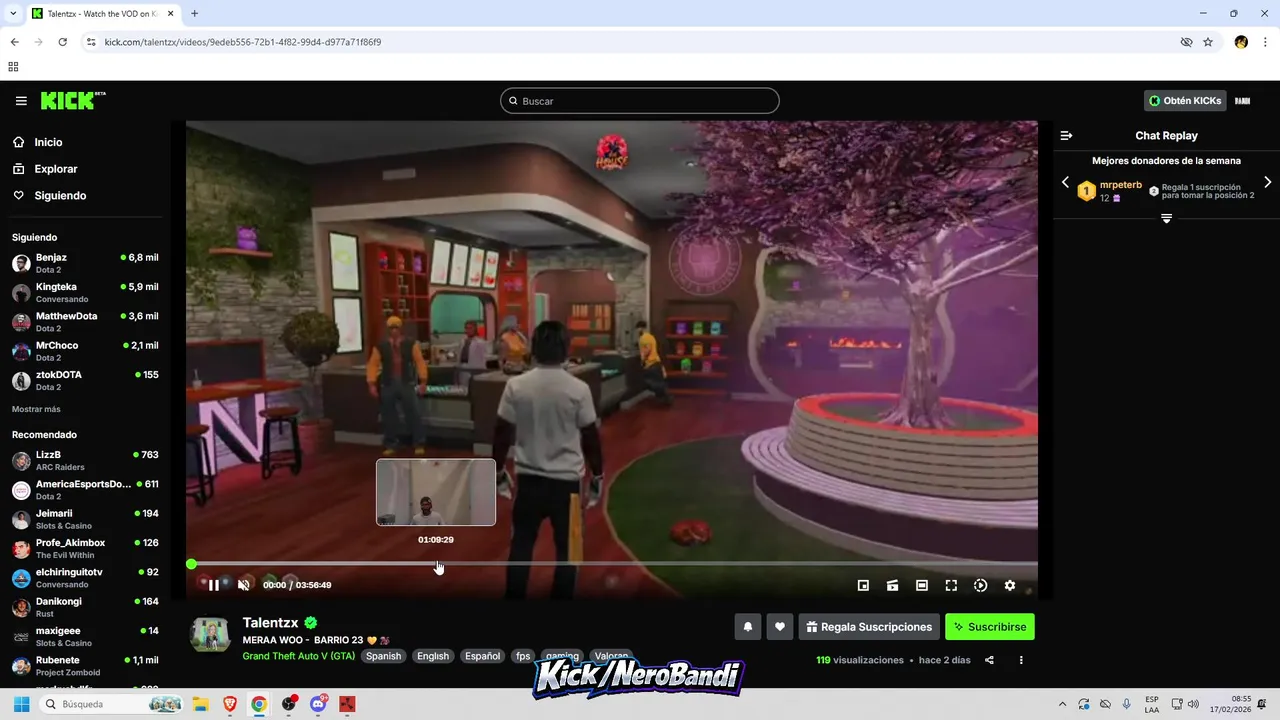Toggle theater mode
1280x720 pixels.
922,585
